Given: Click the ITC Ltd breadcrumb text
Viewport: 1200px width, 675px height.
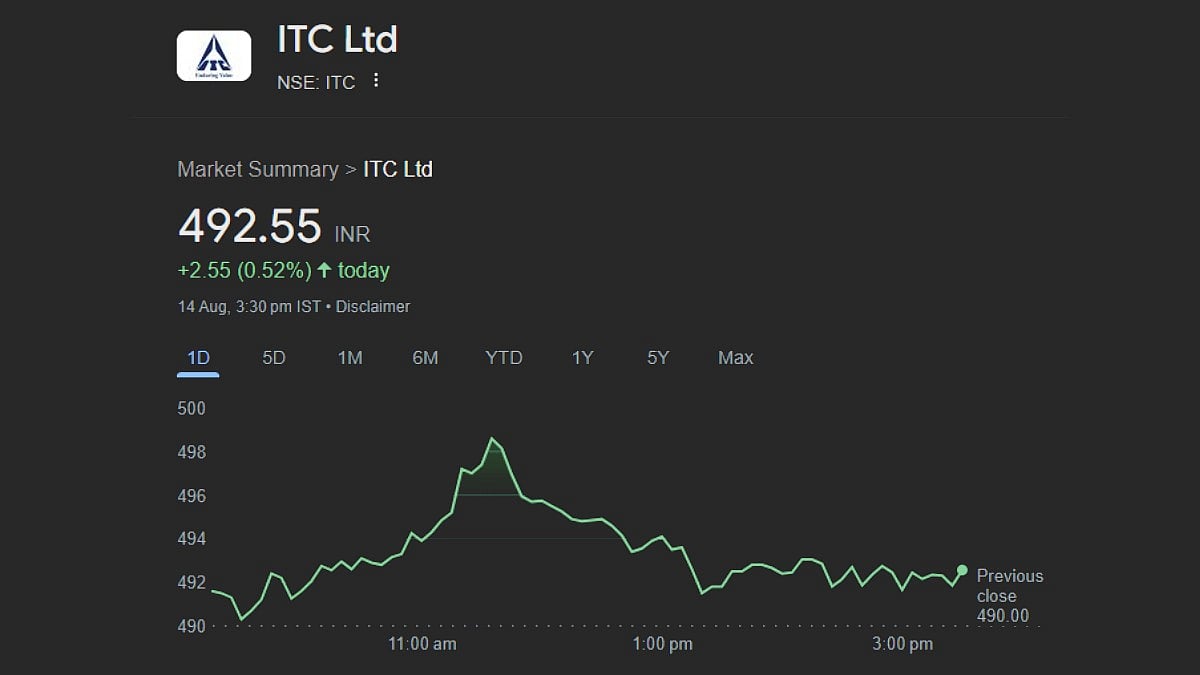Looking at the screenshot, I should click(398, 169).
